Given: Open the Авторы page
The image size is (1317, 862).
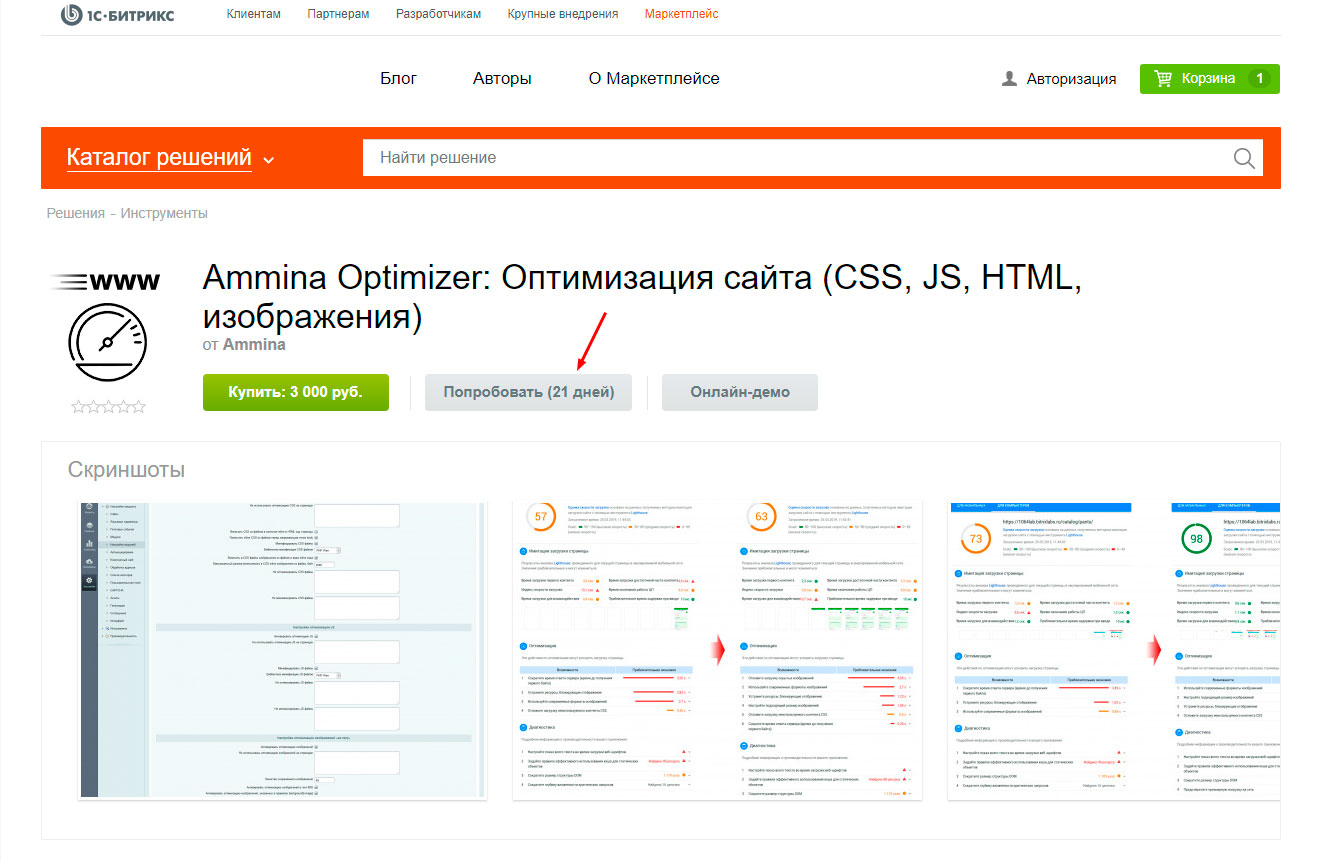Looking at the screenshot, I should coord(502,78).
